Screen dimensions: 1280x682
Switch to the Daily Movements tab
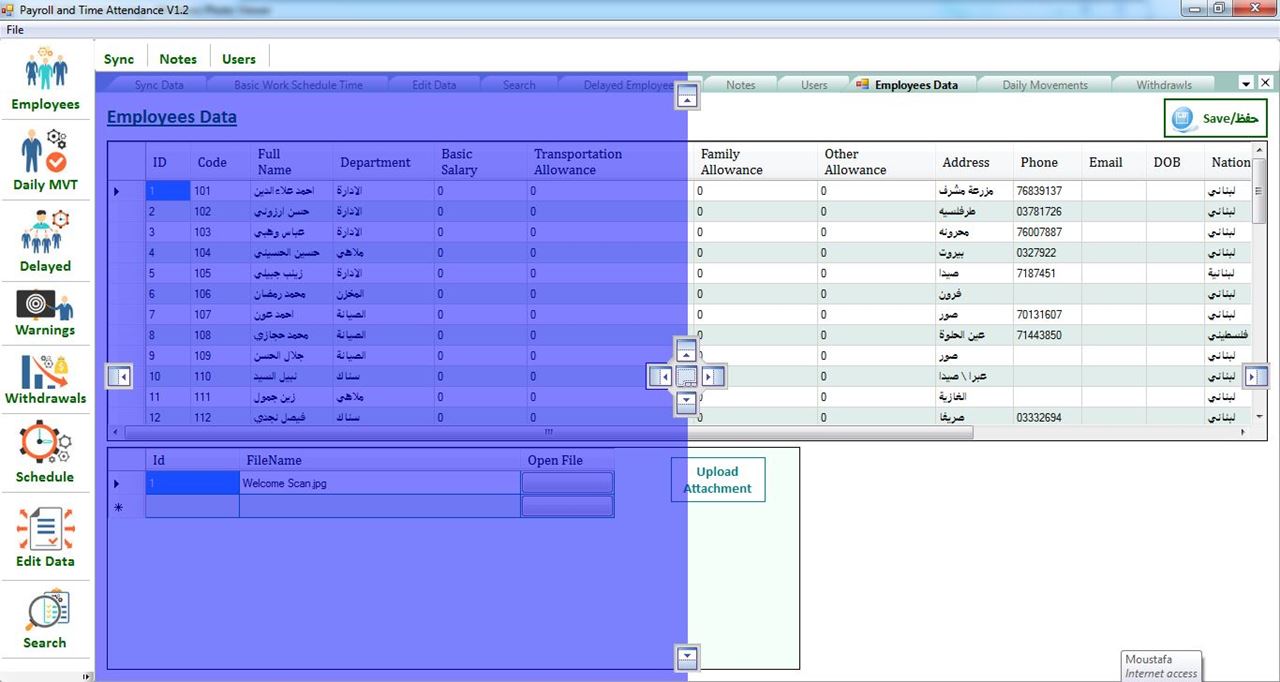1045,85
